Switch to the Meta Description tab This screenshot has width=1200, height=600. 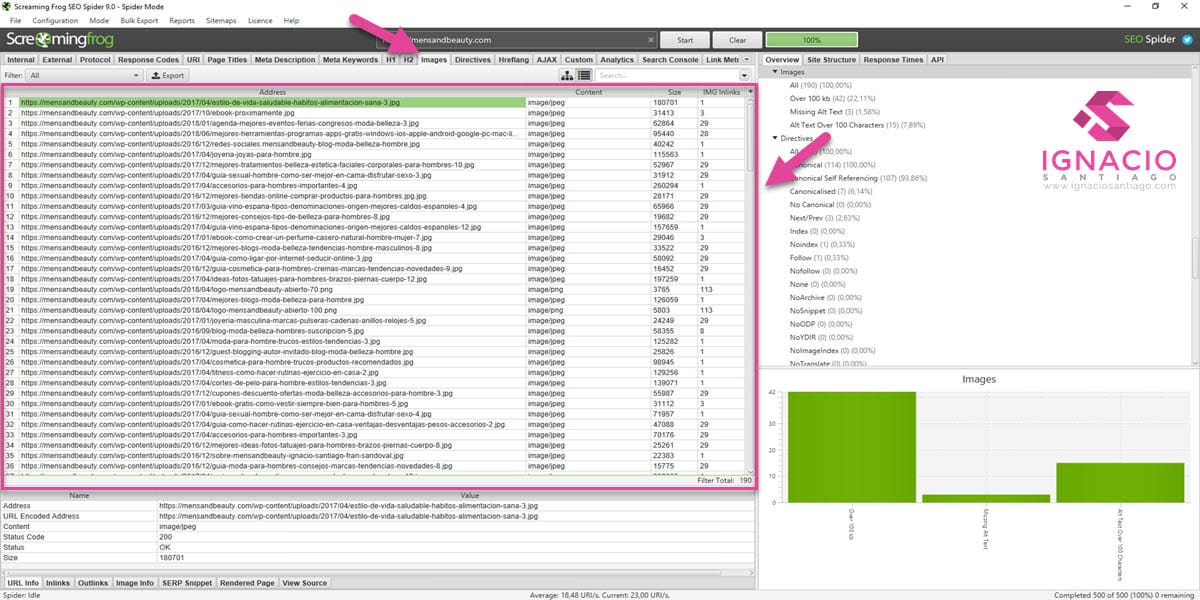[286, 60]
